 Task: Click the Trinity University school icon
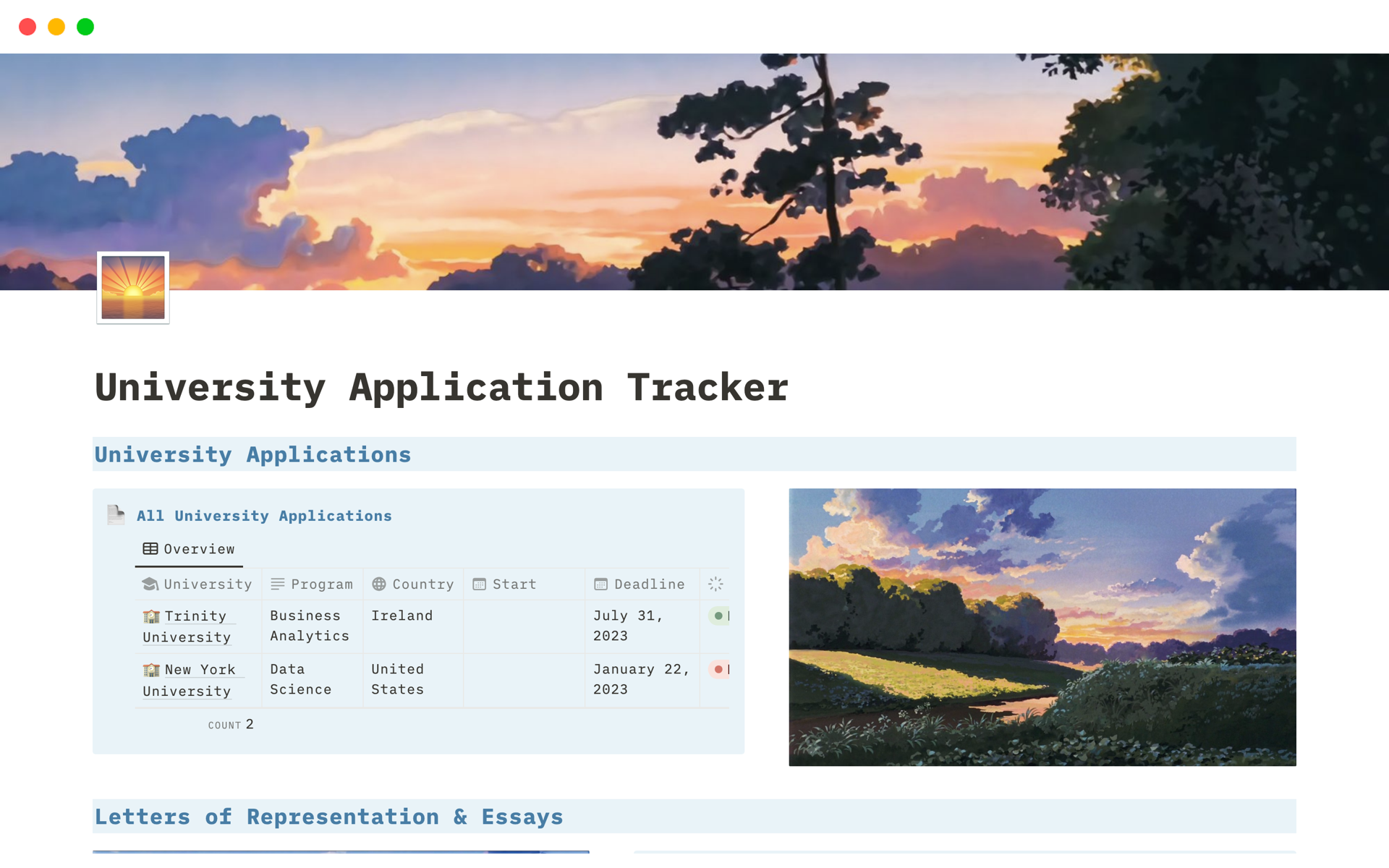click(151, 616)
